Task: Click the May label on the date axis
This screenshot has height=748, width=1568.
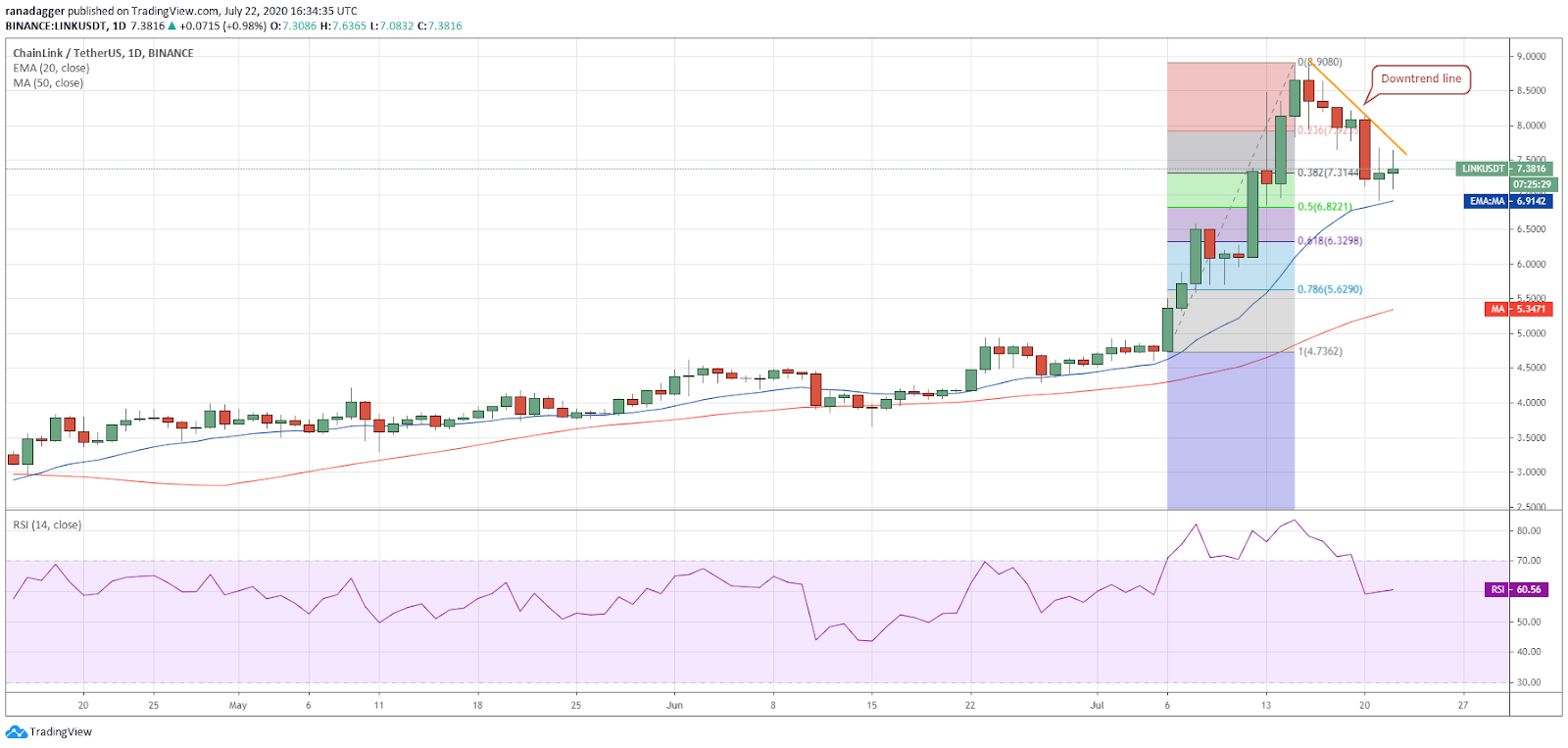Action: [238, 705]
